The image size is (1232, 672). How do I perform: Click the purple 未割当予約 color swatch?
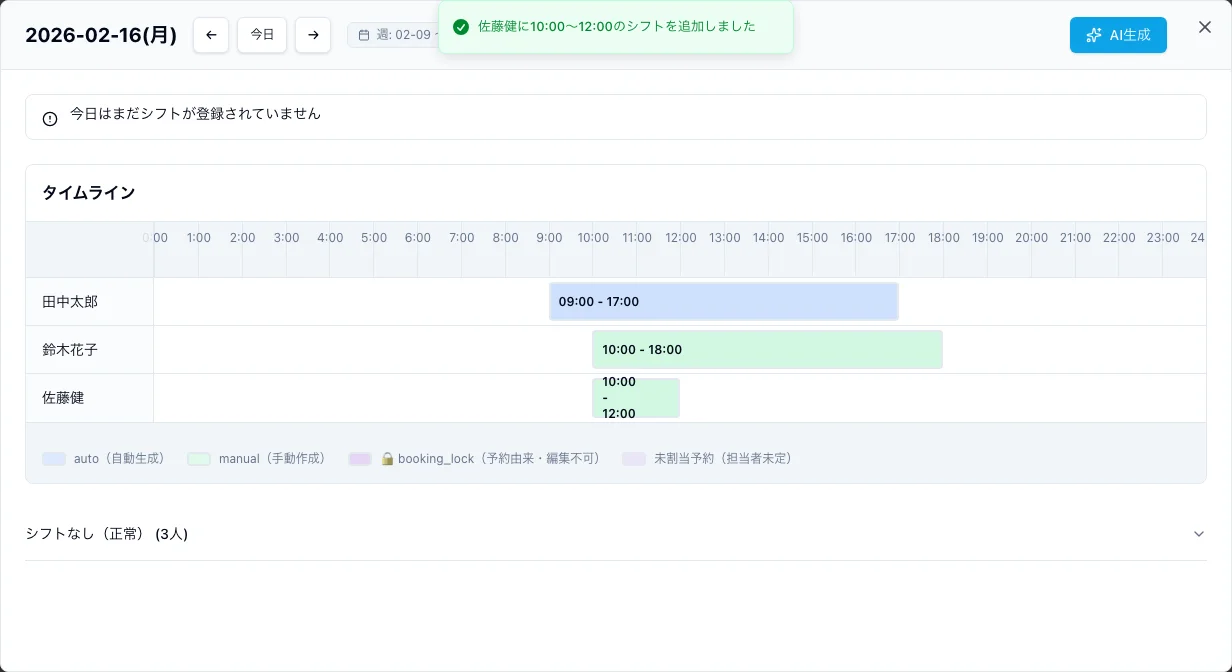[x=633, y=458]
